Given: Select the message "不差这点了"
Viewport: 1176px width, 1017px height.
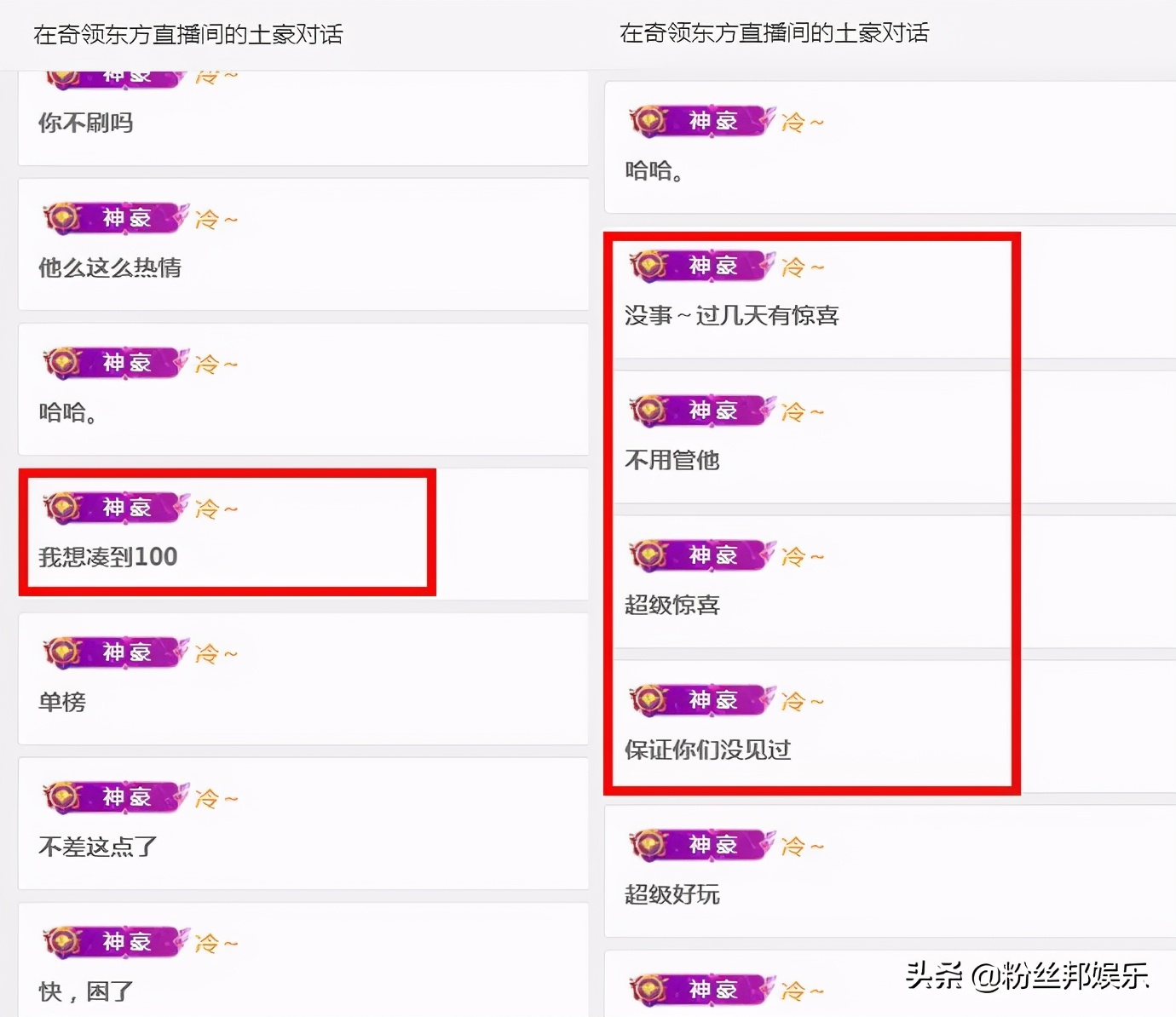Looking at the screenshot, I should pos(98,847).
